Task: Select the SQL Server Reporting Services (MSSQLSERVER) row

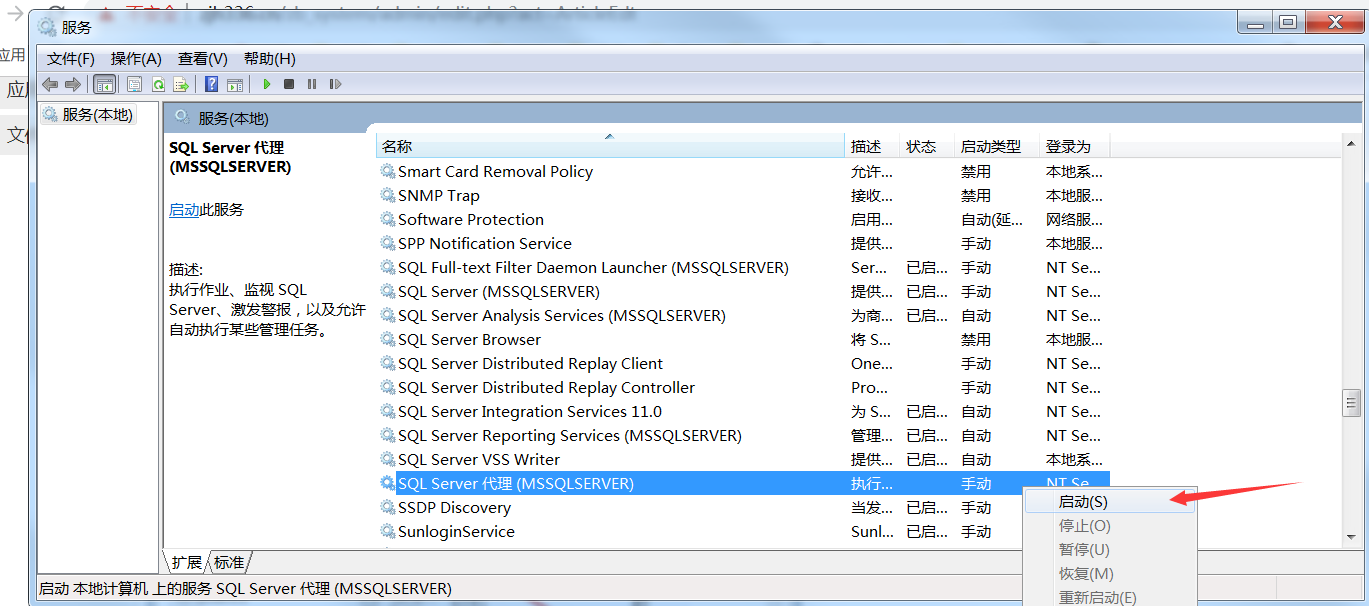Action: pyautogui.click(x=743, y=436)
